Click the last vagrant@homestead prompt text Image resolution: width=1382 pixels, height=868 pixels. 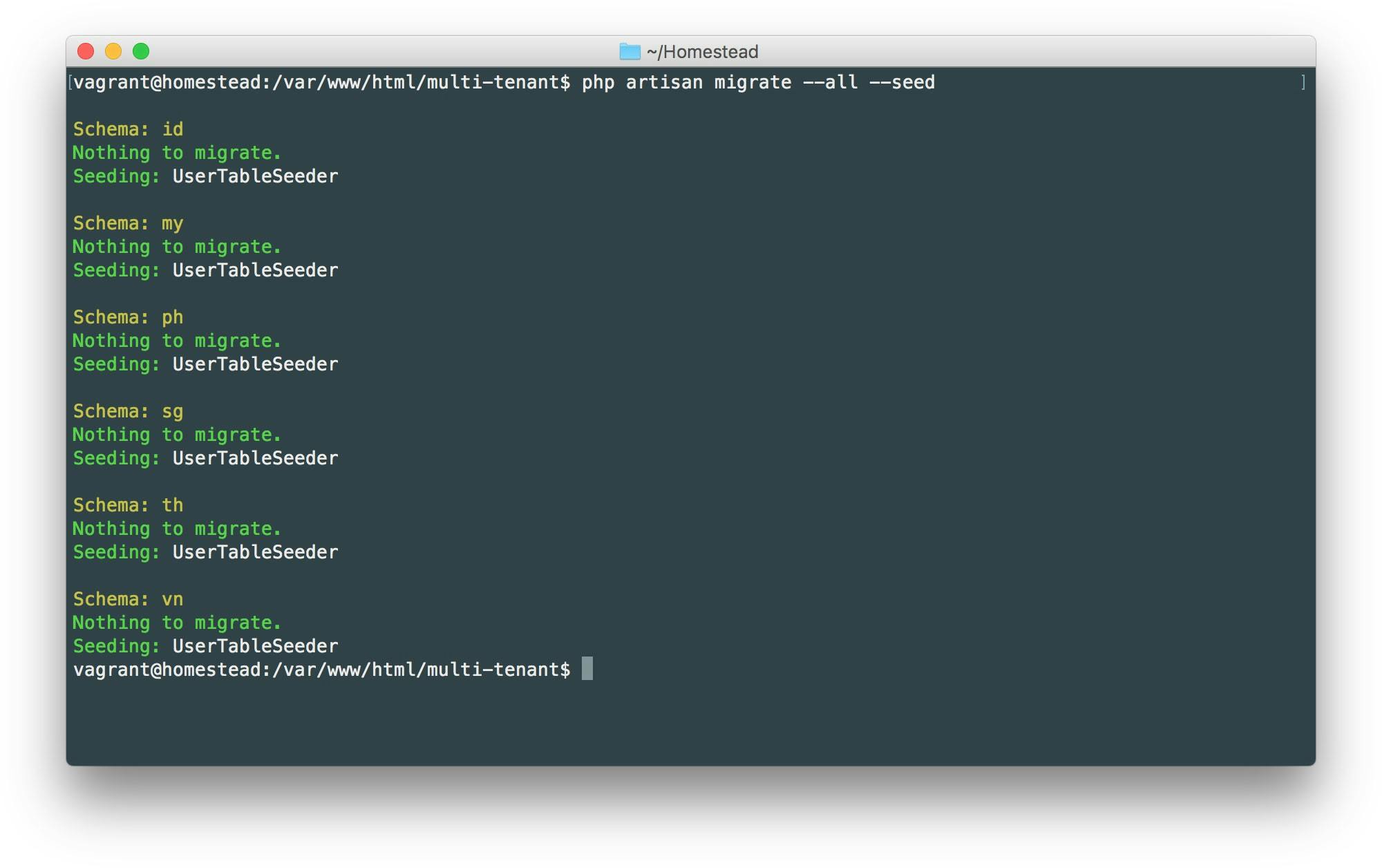pyautogui.click(x=322, y=670)
